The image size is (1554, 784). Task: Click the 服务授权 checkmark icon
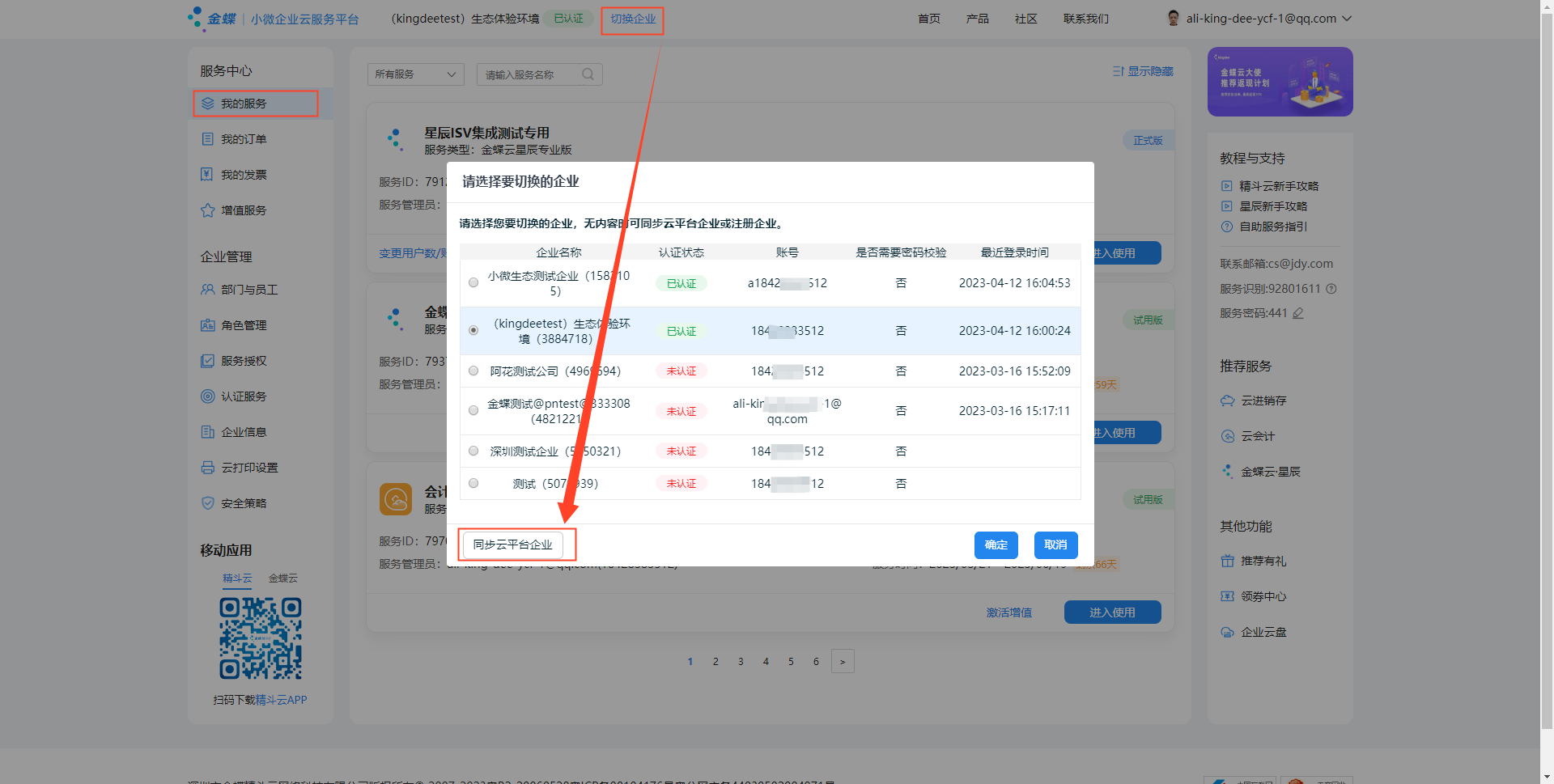[208, 361]
